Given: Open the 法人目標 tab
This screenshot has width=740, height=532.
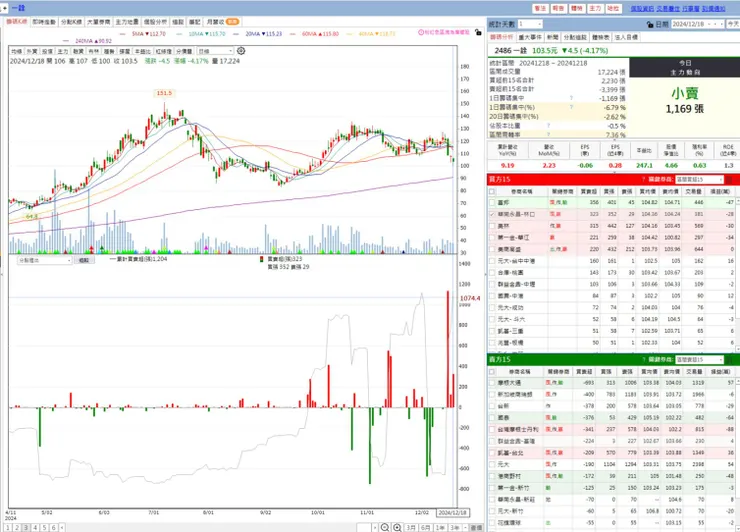Looking at the screenshot, I should coord(626,37).
